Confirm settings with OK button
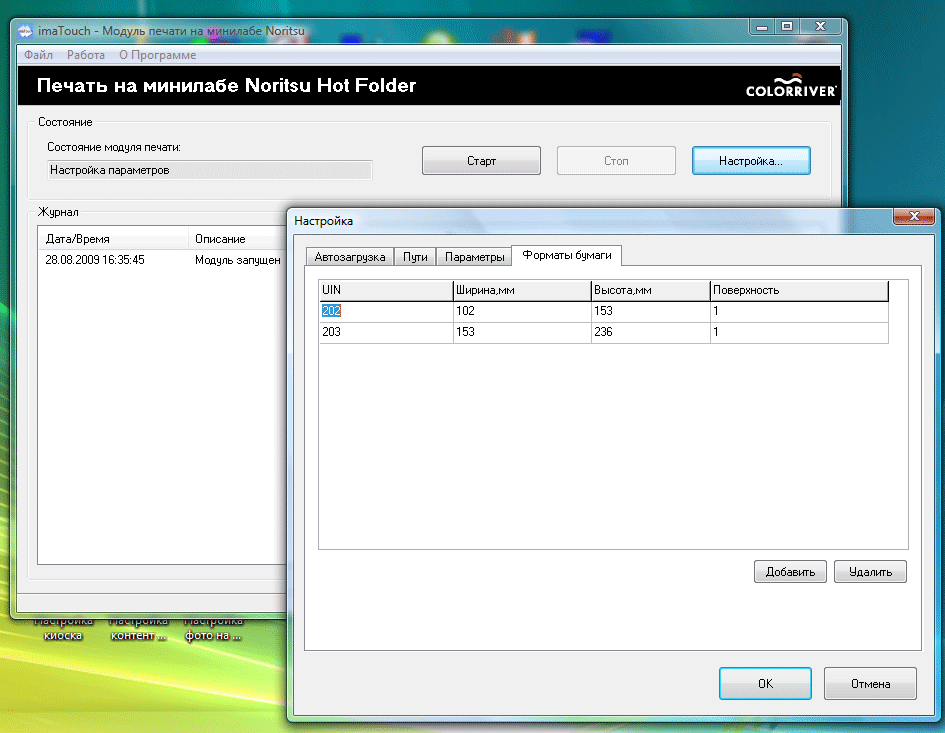This screenshot has height=733, width=945. click(764, 684)
